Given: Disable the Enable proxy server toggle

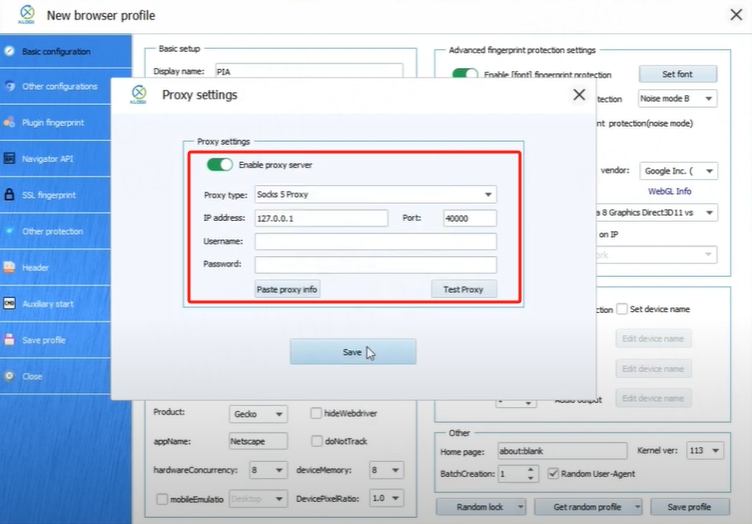Looking at the screenshot, I should (x=219, y=164).
